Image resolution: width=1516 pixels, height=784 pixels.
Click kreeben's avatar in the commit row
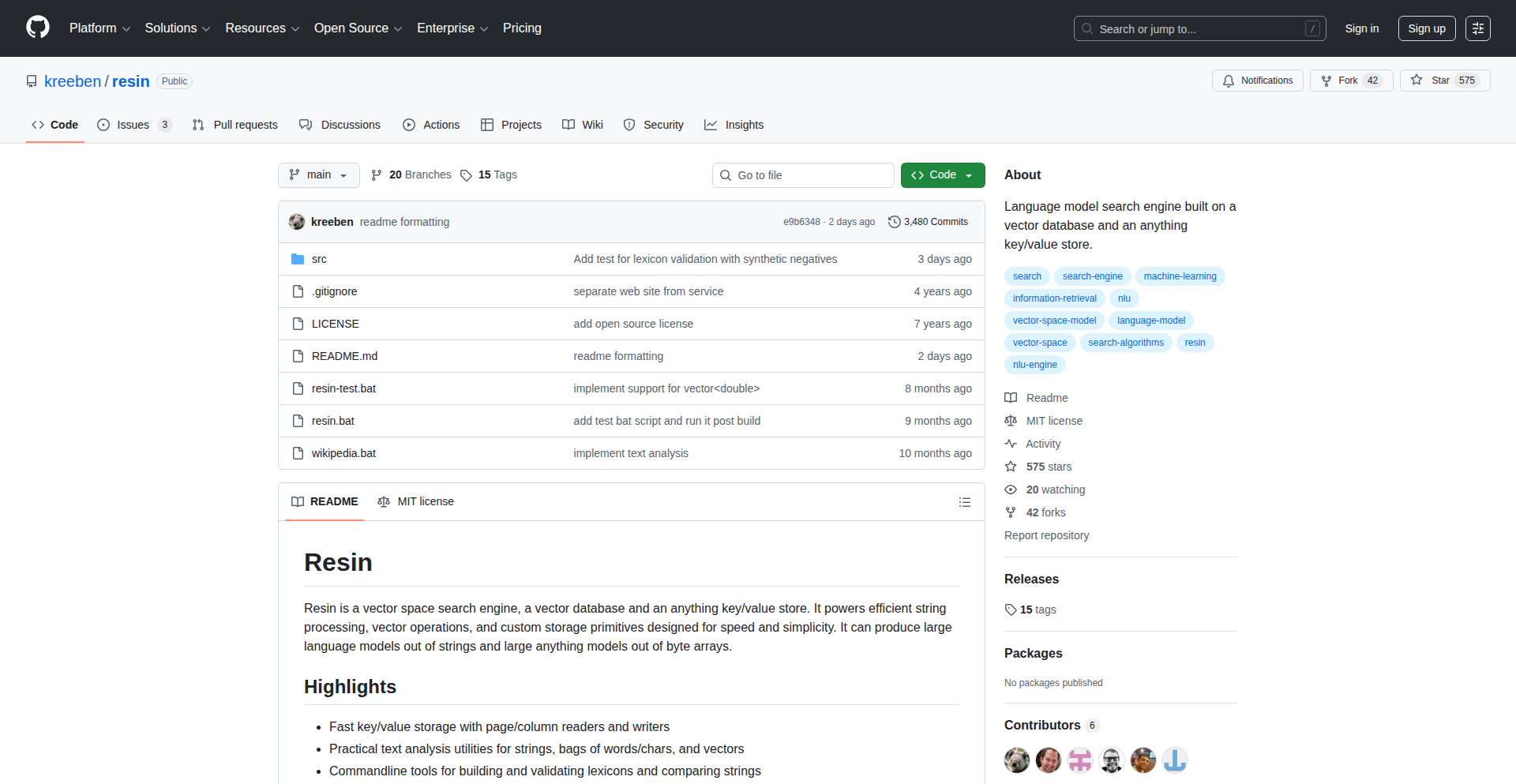pyautogui.click(x=297, y=222)
